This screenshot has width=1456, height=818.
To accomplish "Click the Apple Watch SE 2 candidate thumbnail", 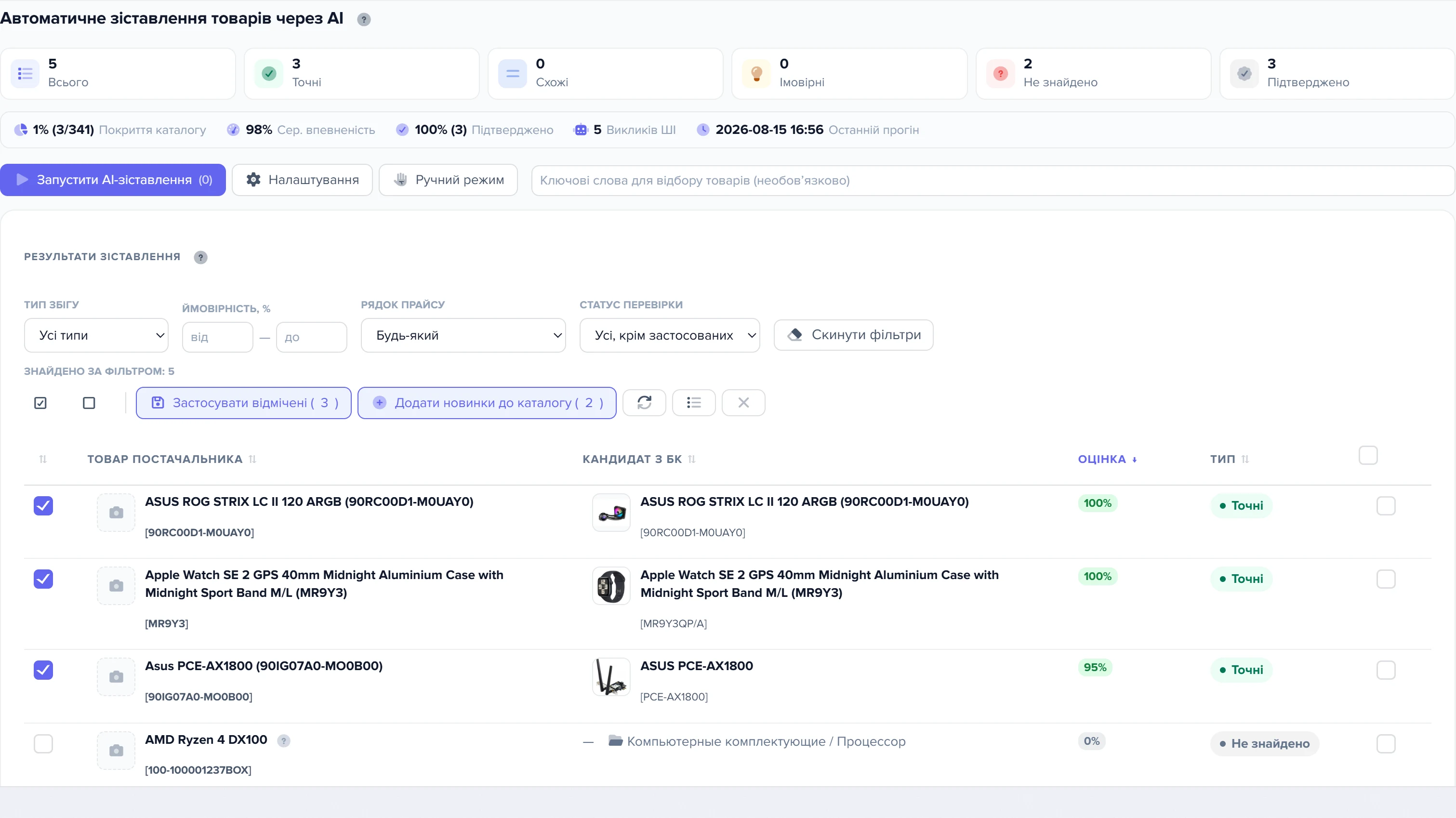I will click(x=611, y=586).
